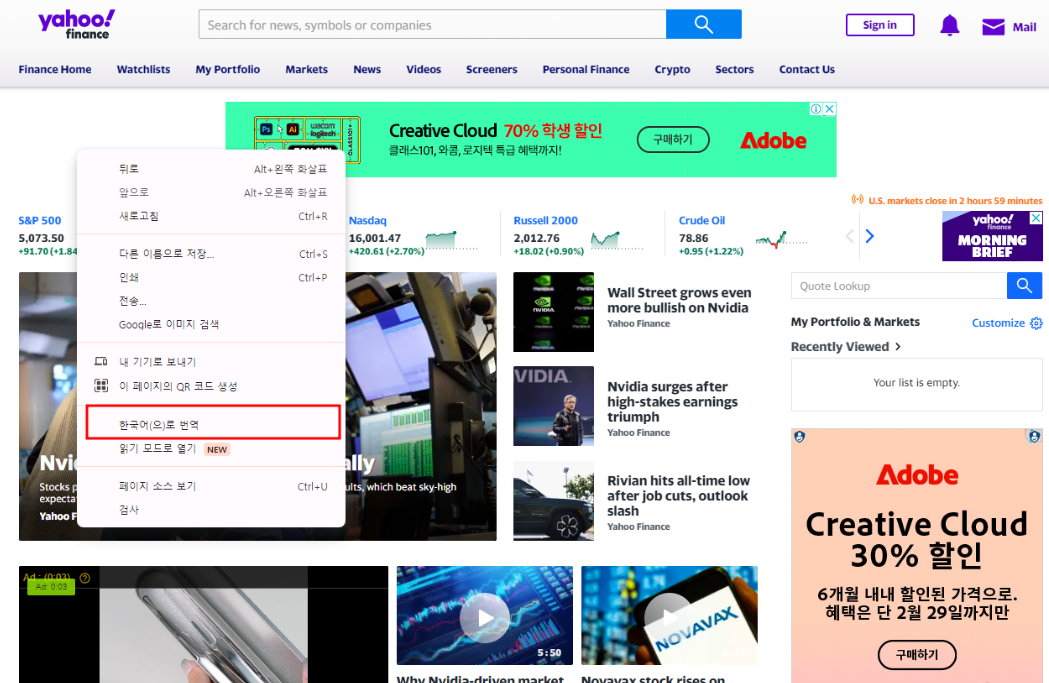The width and height of the screenshot is (1049, 683).
Task: Click '구매하기' button in sidebar Adobe ad
Action: coord(917,654)
